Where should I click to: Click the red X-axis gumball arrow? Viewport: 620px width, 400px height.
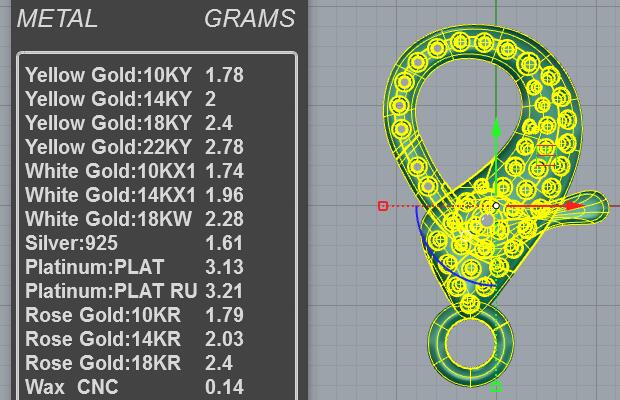[574, 206]
